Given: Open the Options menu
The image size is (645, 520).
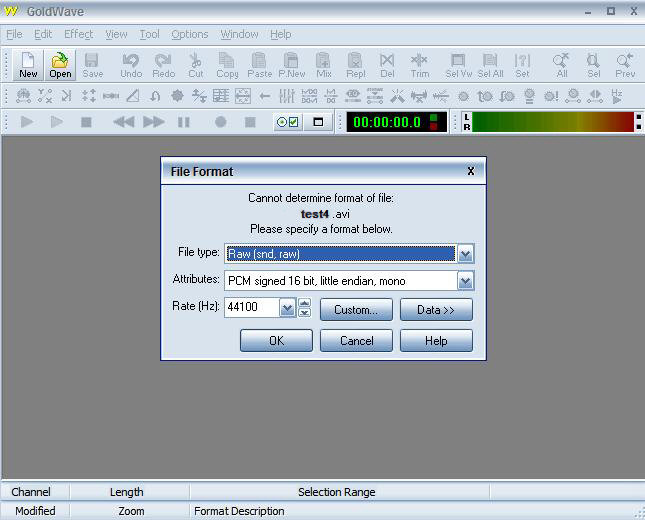Looking at the screenshot, I should (190, 34).
